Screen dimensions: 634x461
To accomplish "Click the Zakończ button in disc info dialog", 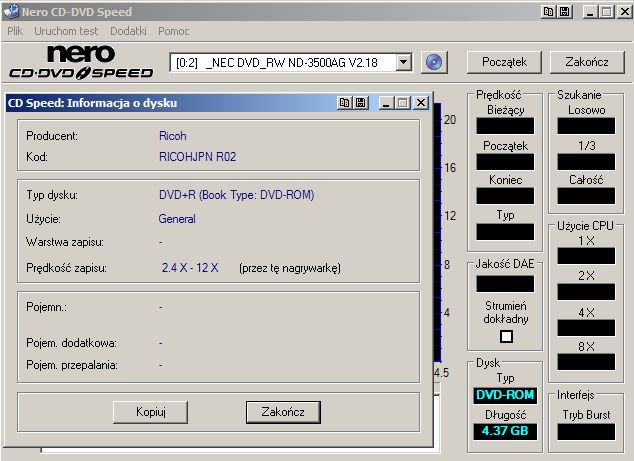I will point(283,412).
